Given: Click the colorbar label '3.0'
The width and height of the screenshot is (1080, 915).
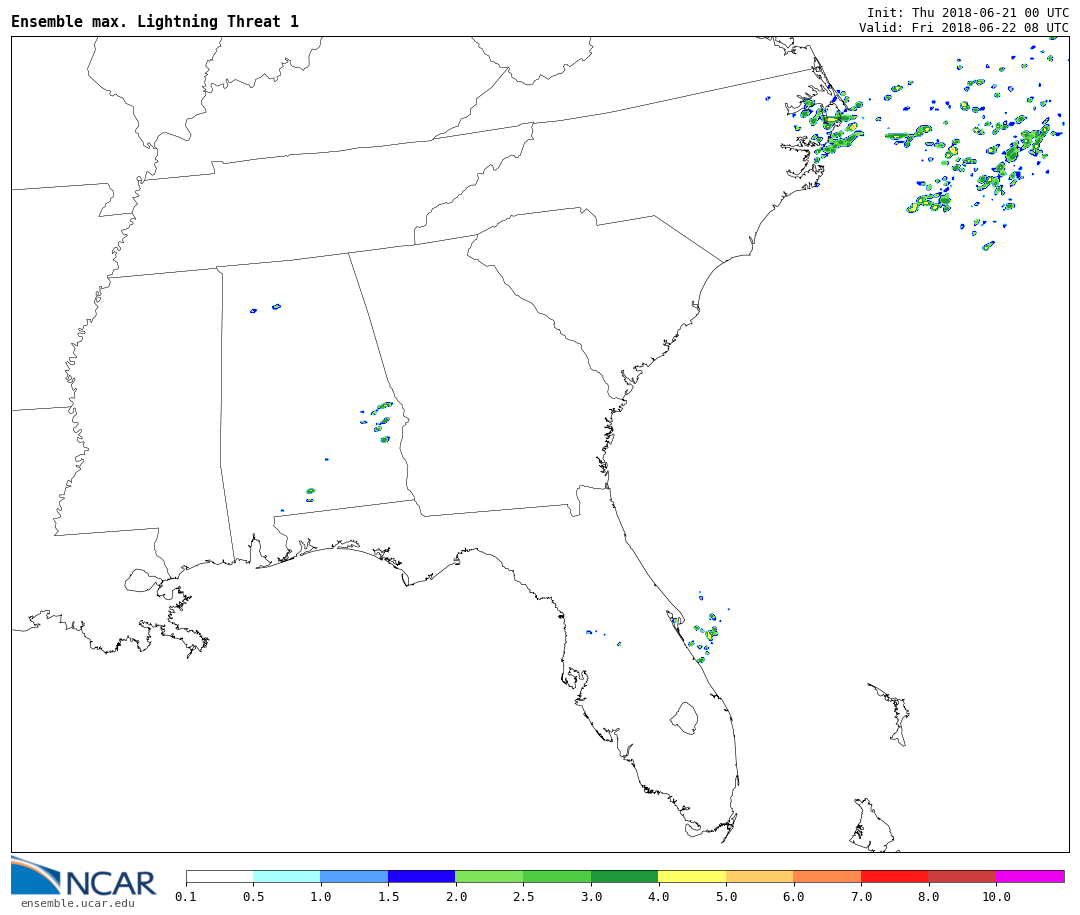Looking at the screenshot, I should click(x=591, y=896).
